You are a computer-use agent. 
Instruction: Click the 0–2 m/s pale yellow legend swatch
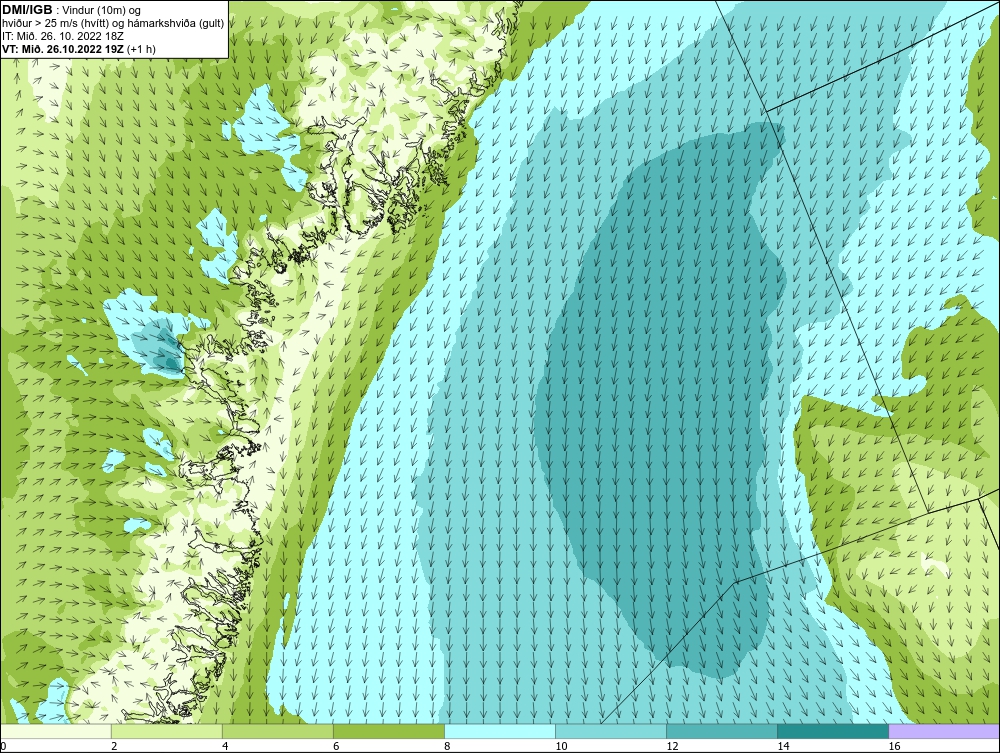click(56, 731)
